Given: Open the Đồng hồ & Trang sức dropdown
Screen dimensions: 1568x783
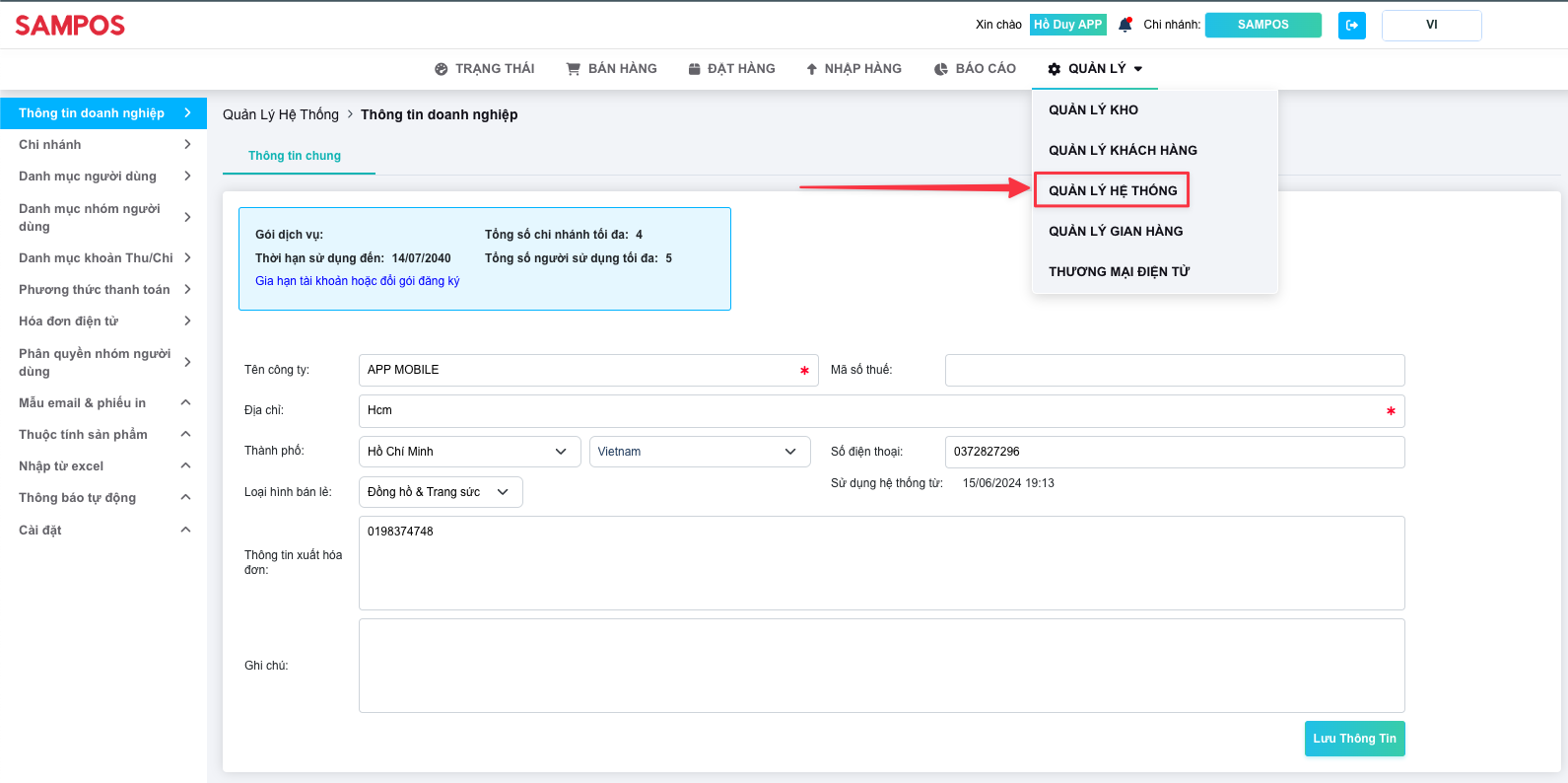Looking at the screenshot, I should pyautogui.click(x=441, y=492).
